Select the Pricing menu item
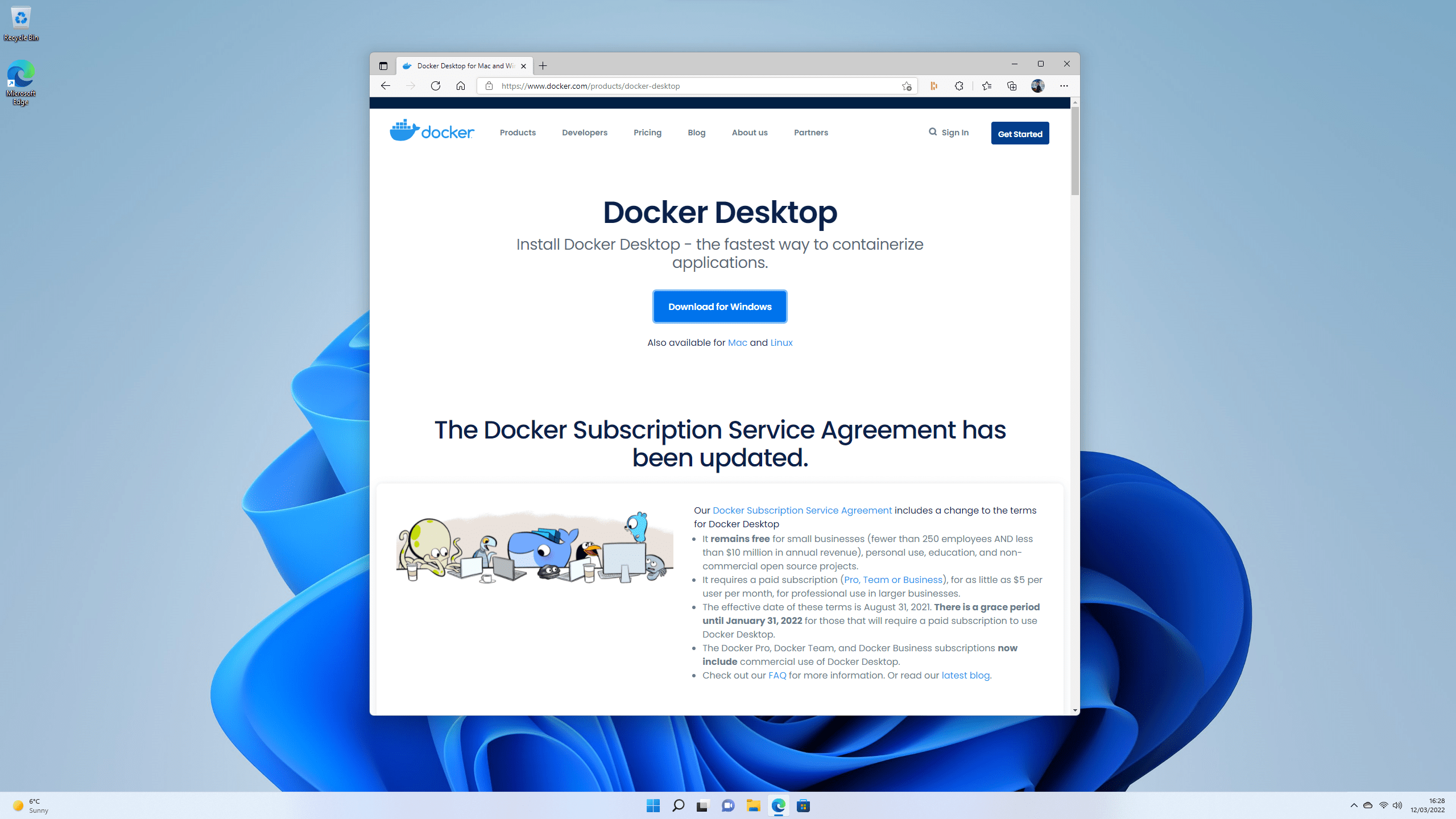Screen dimensions: 1456x819 click(648, 132)
